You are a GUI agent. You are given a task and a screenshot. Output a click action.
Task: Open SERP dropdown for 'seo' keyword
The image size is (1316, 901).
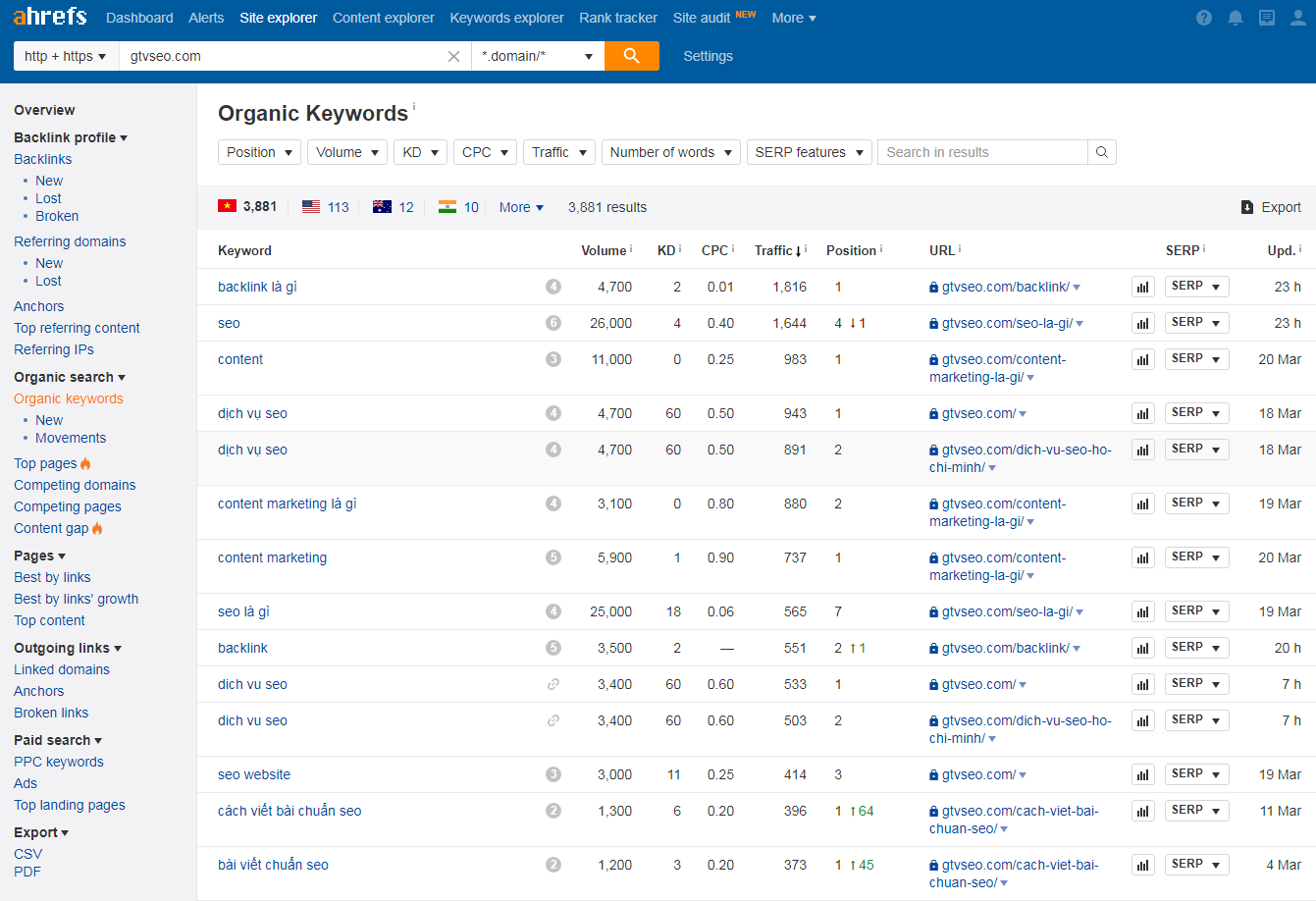click(1196, 323)
